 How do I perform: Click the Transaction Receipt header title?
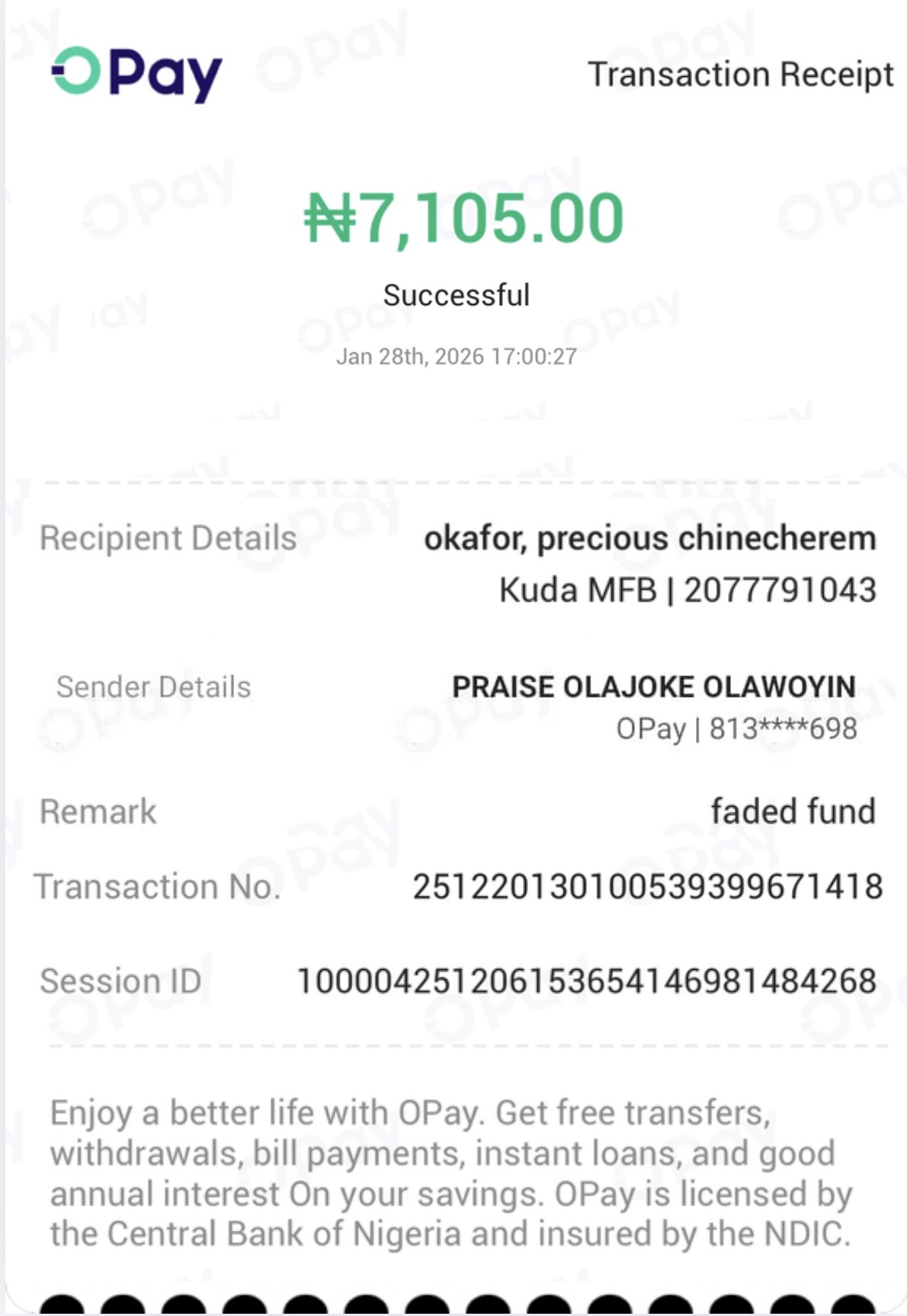tap(740, 75)
